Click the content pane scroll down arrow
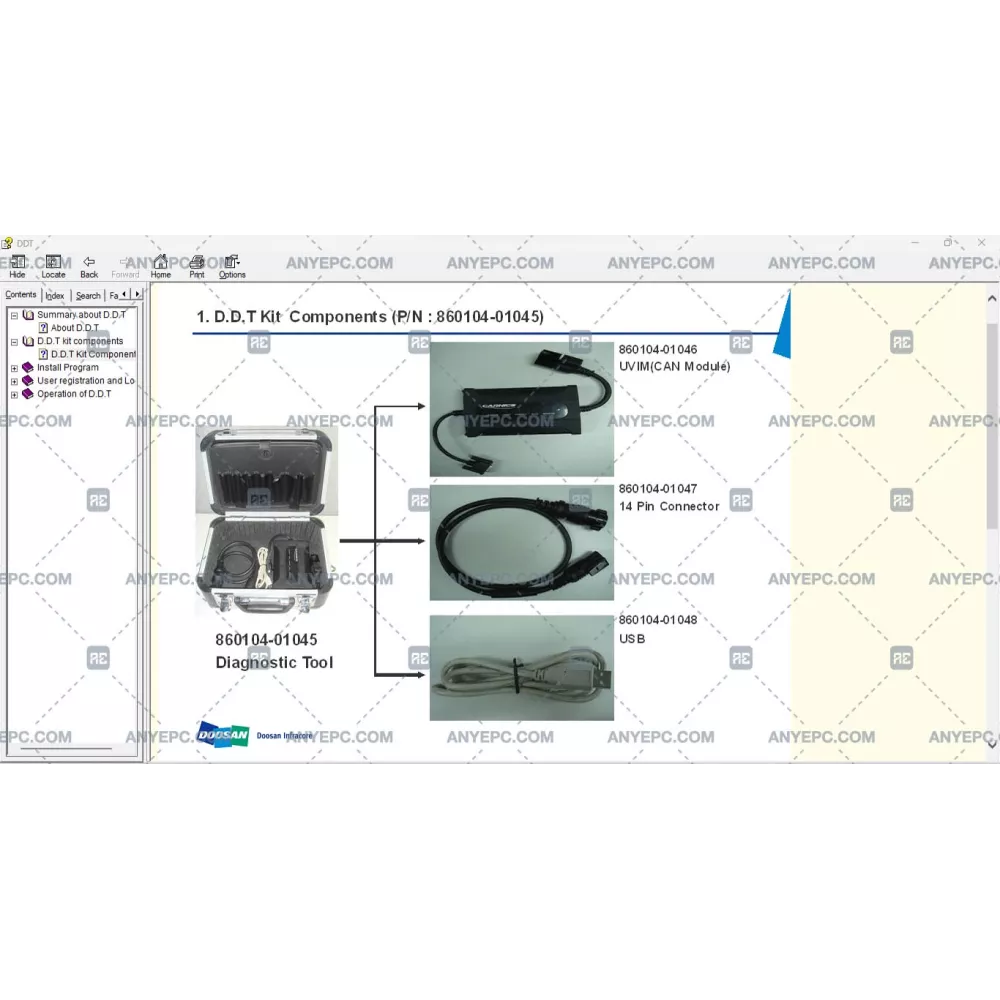This screenshot has height=1000, width=1000. coord(992,743)
